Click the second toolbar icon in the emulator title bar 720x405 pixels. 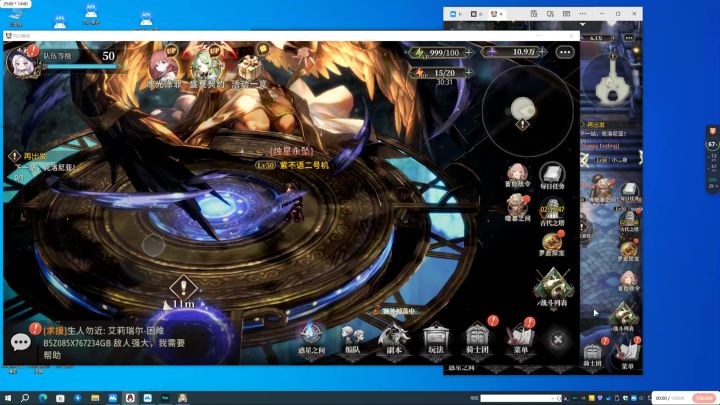(x=550, y=14)
